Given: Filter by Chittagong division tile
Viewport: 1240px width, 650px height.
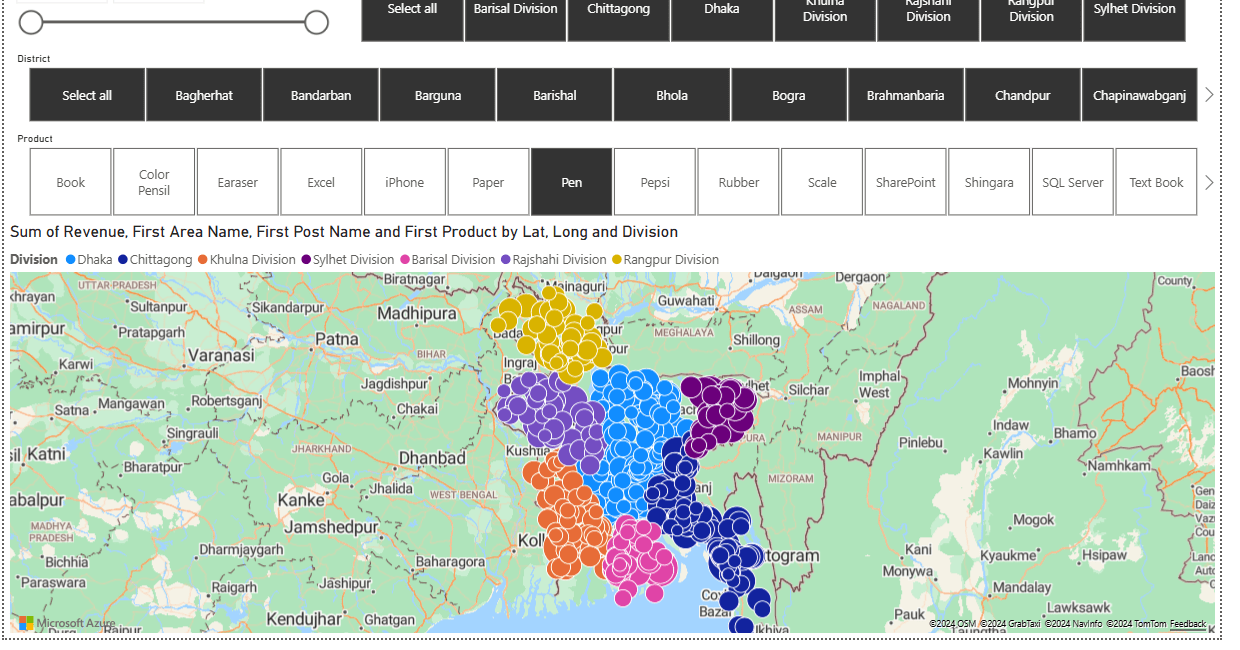Looking at the screenshot, I should (618, 10).
